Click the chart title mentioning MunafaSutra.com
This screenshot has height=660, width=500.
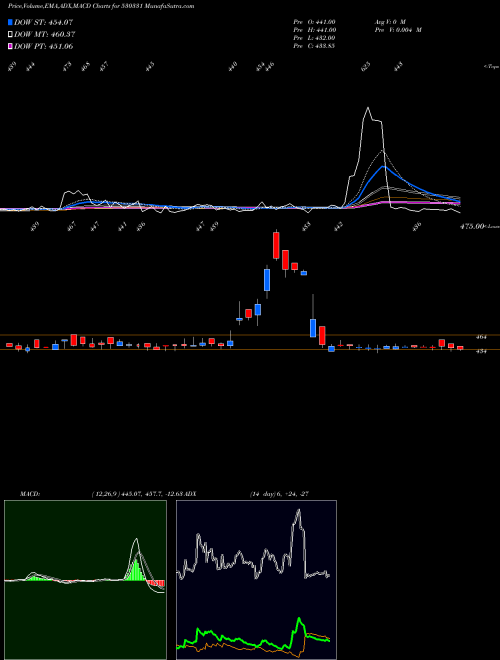pos(101,7)
